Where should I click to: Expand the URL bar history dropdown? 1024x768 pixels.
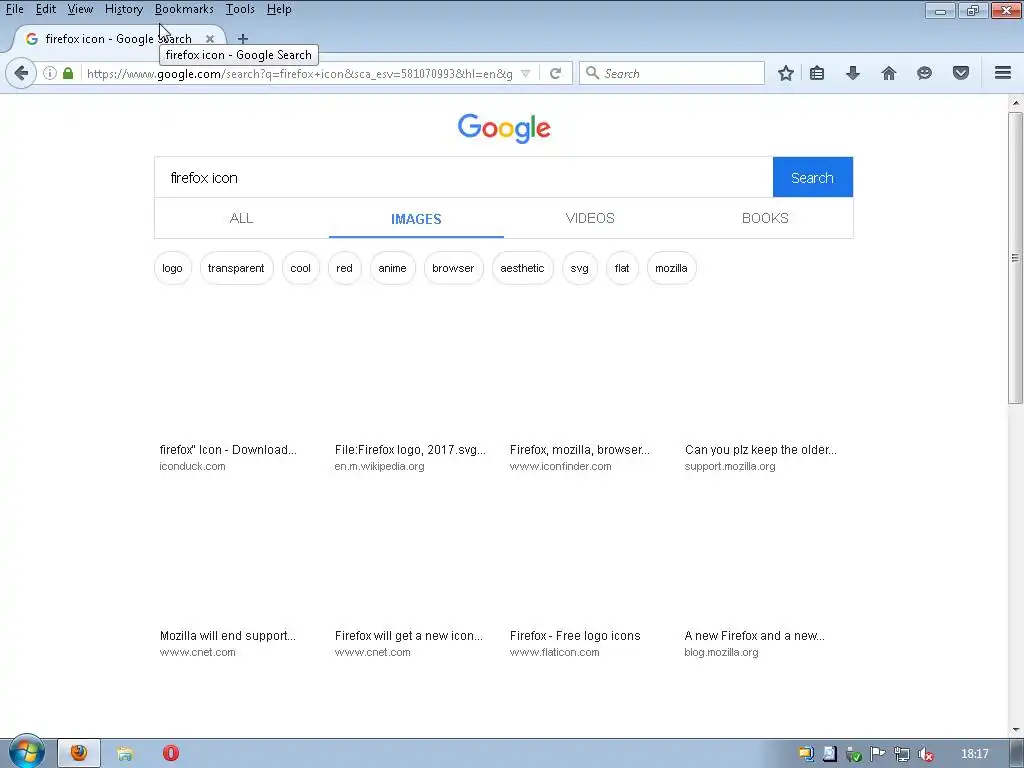[526, 74]
